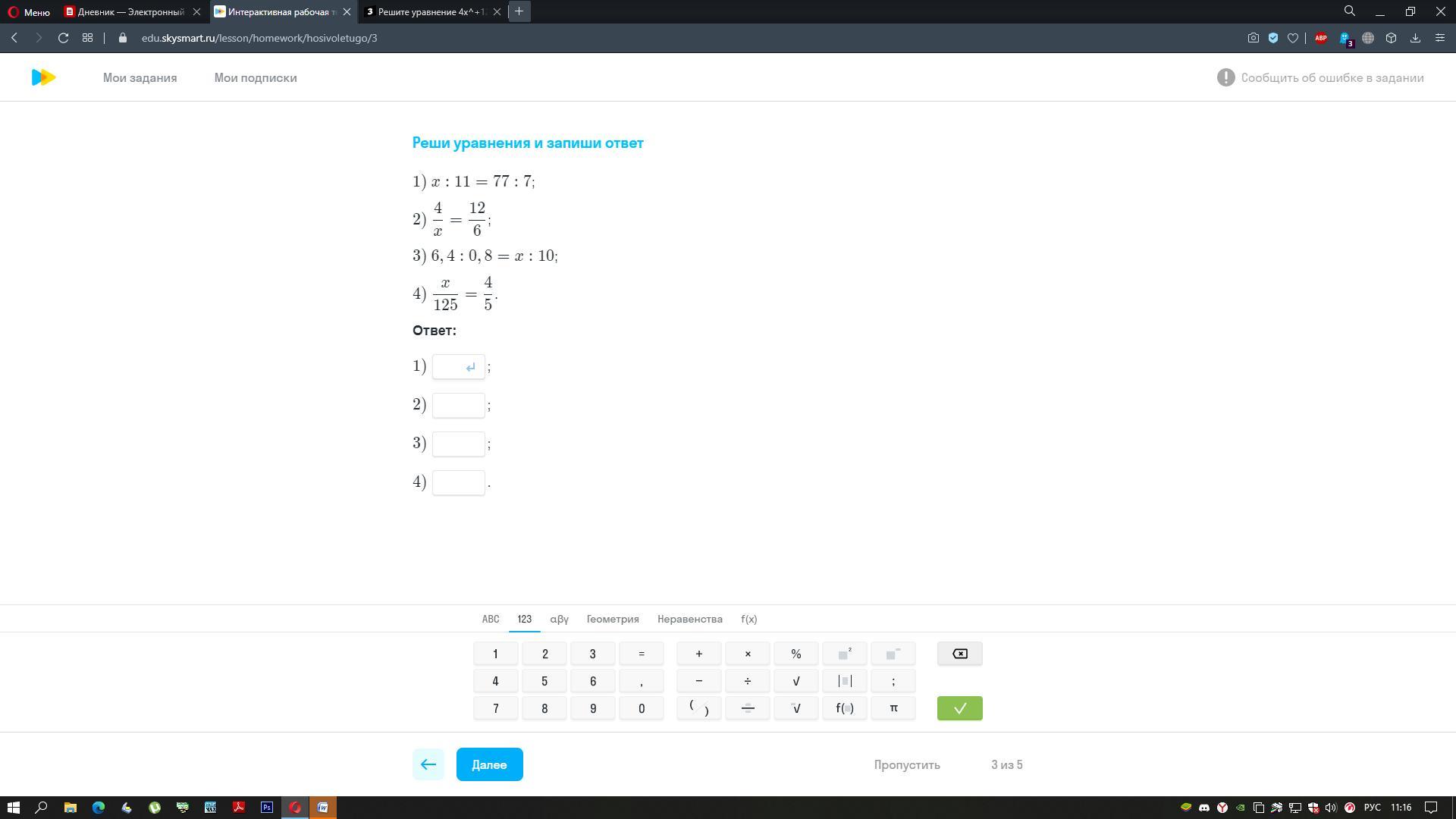Insert square root symbol from keypad
This screenshot has height=819, width=1456.
795,681
